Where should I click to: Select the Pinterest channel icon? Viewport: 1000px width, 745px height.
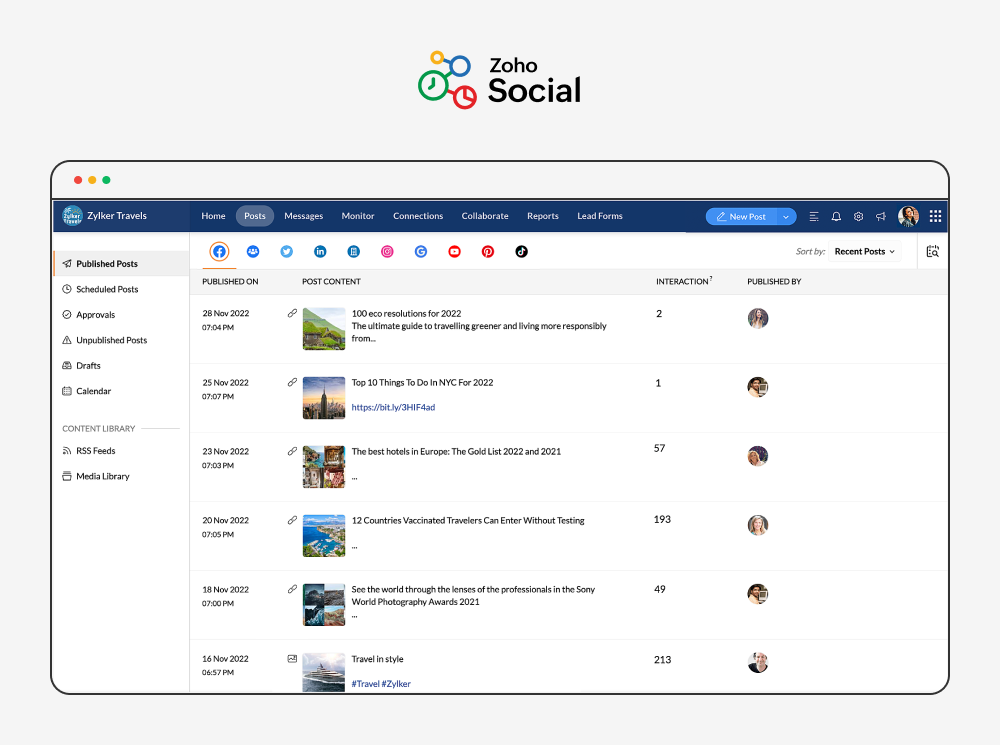pyautogui.click(x=488, y=251)
